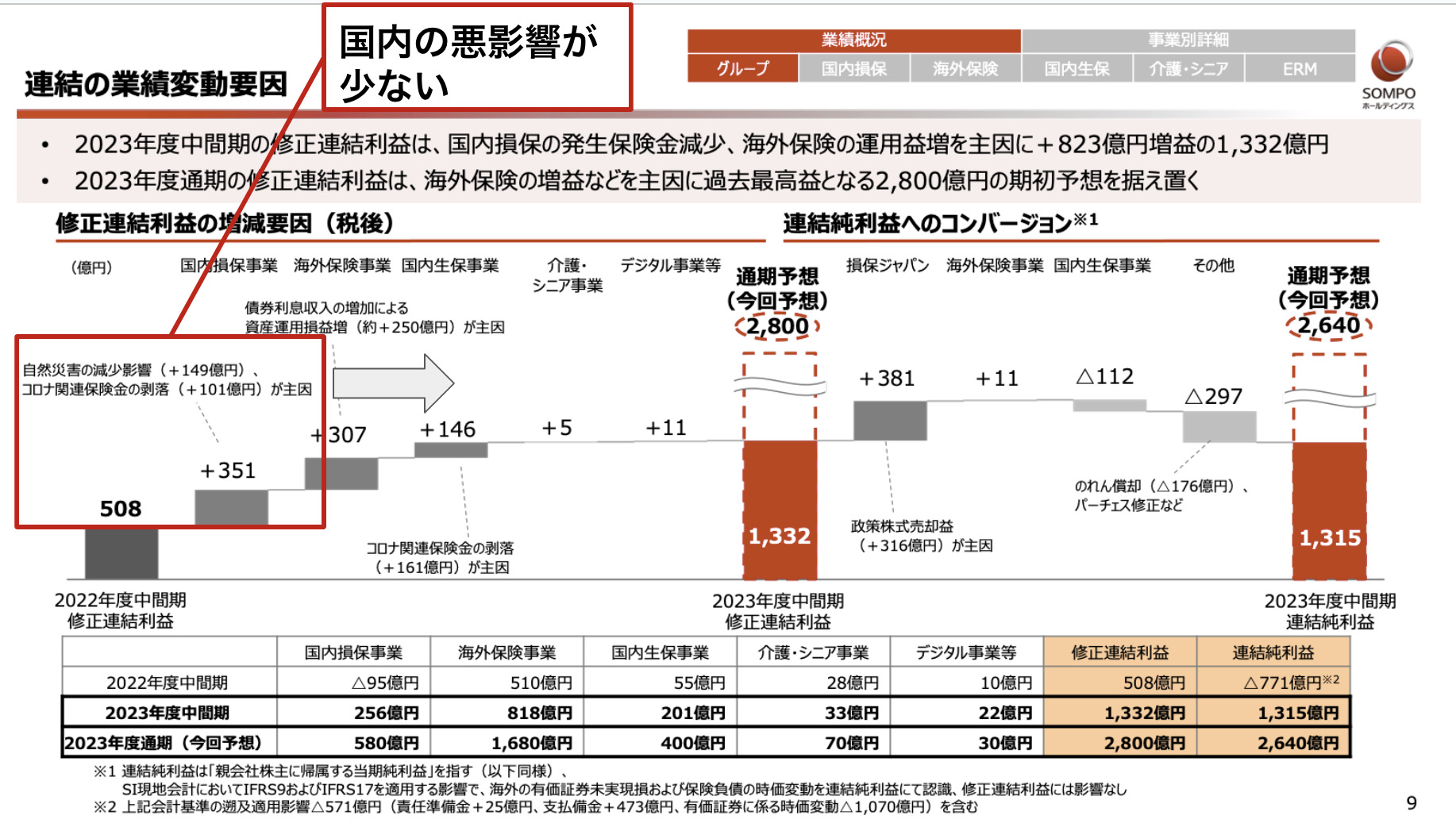Switch to the 国内損保 tab
Viewport: 1456px width, 827px height.
coord(853,69)
